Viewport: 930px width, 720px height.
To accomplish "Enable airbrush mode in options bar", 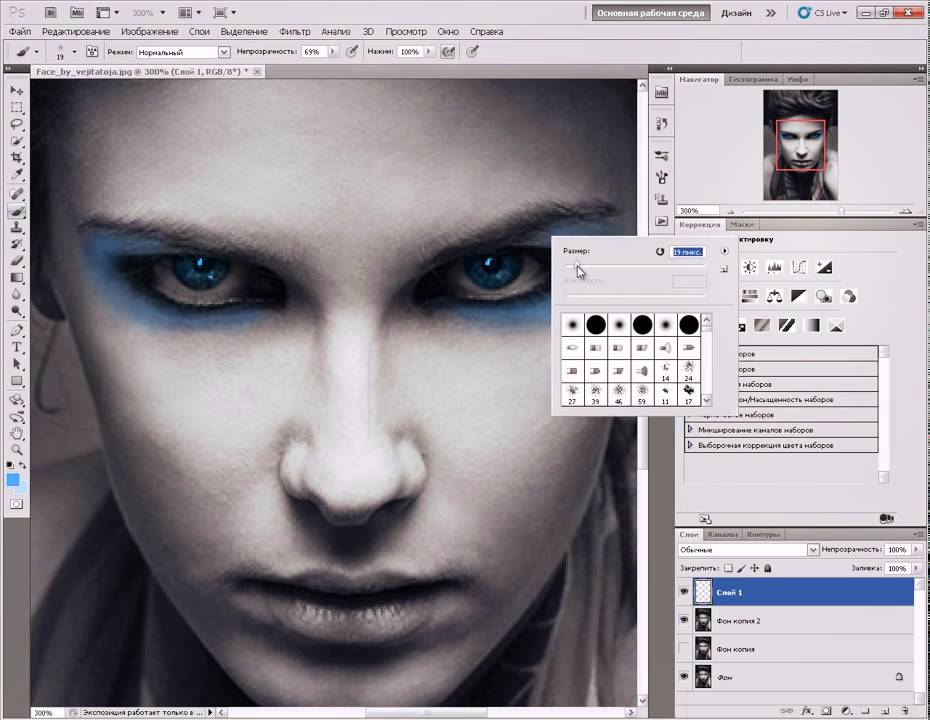I will [448, 52].
